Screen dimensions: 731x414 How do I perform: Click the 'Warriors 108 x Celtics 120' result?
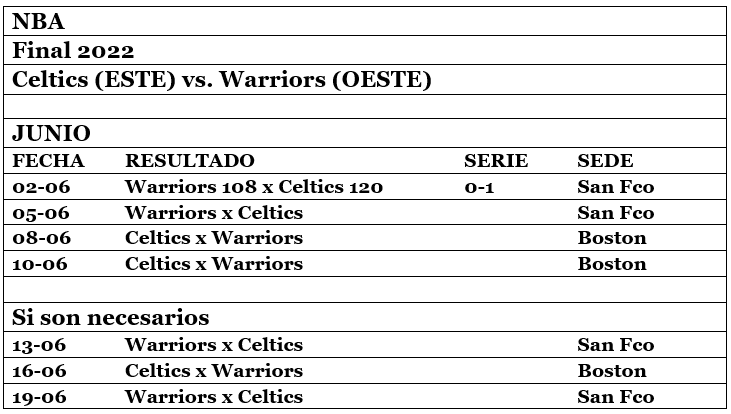point(254,187)
